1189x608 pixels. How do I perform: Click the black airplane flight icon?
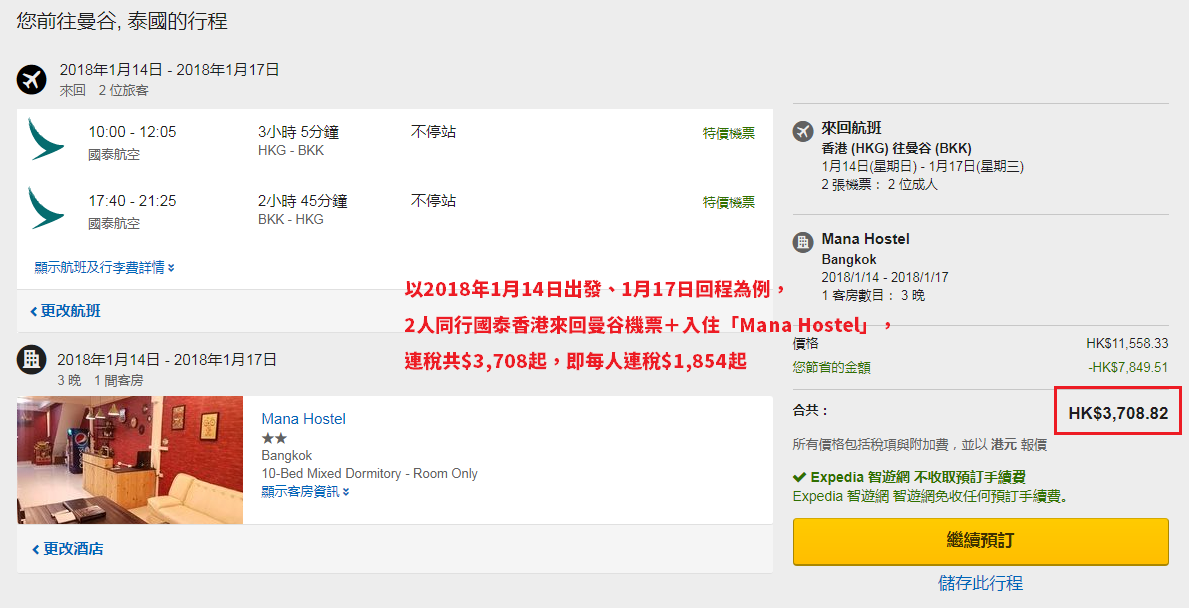pos(32,79)
